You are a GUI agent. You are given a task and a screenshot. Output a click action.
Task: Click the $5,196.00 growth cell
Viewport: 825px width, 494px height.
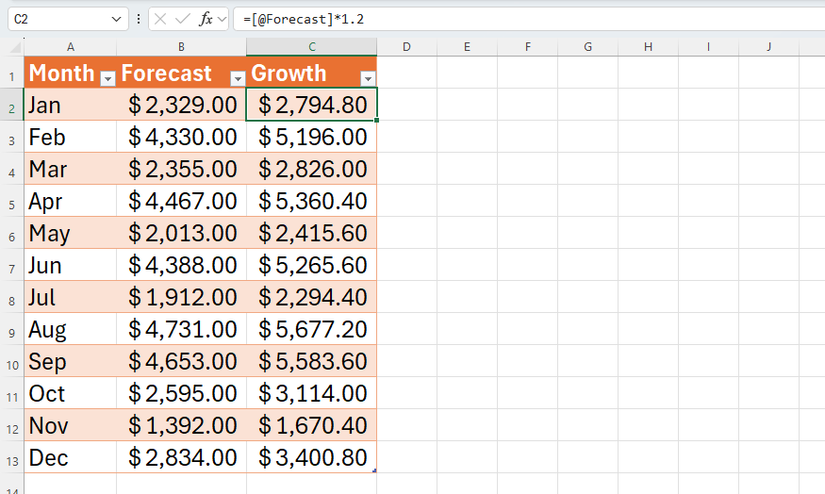click(x=311, y=137)
